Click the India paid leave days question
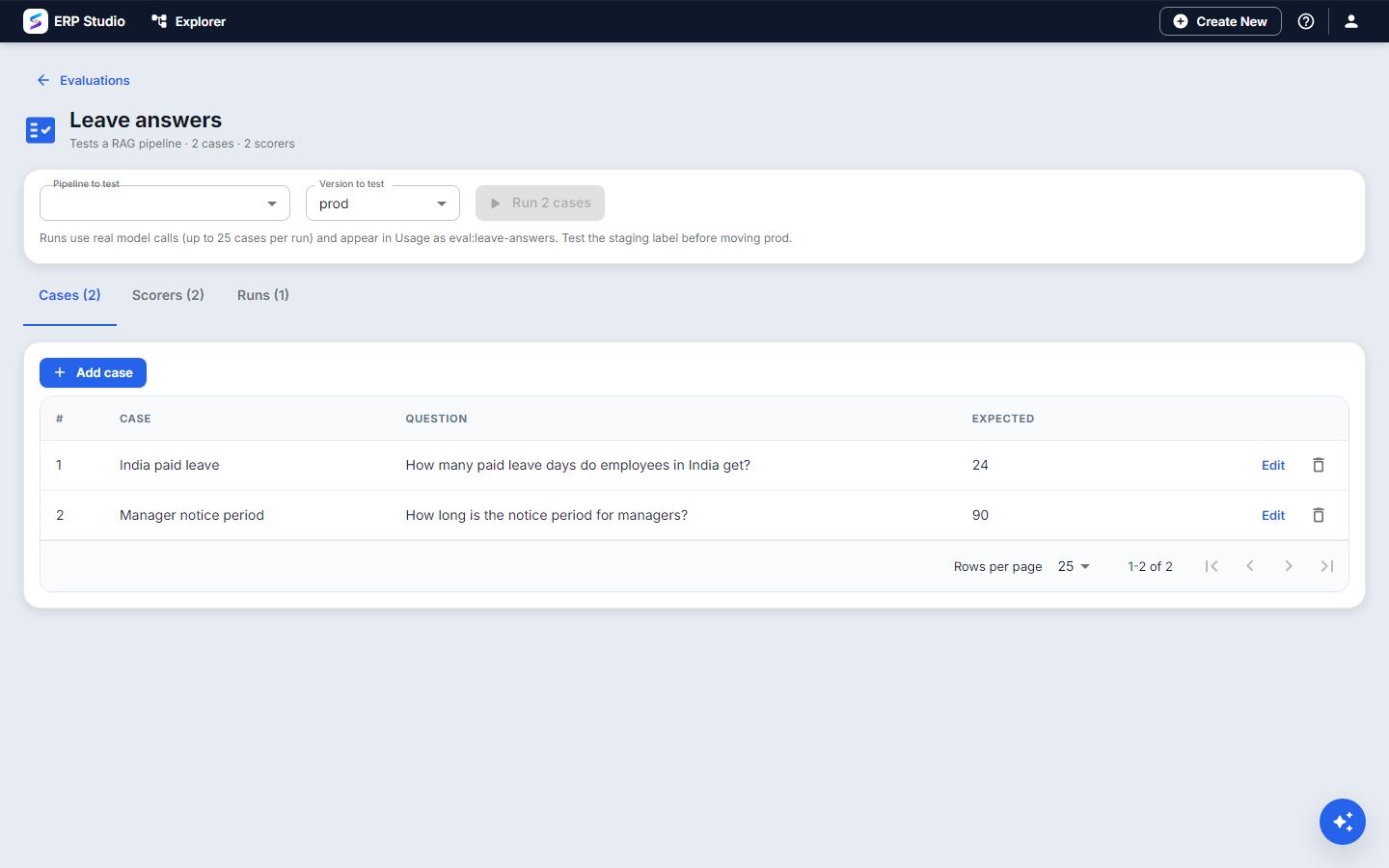Screen dimensions: 1389x868 [x=578, y=465]
